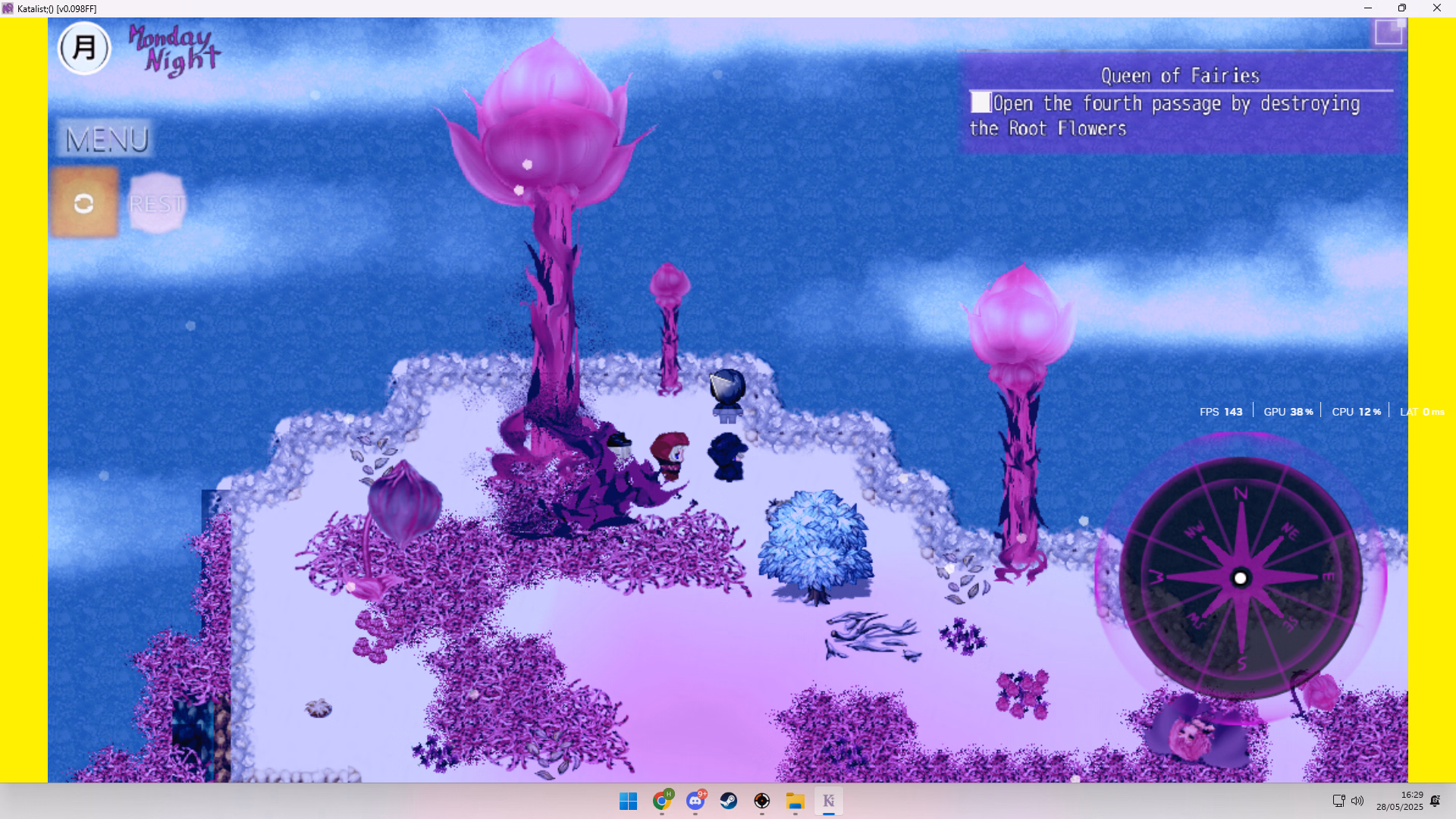Open Steam from the taskbar
1456x819 pixels.
[x=729, y=801]
